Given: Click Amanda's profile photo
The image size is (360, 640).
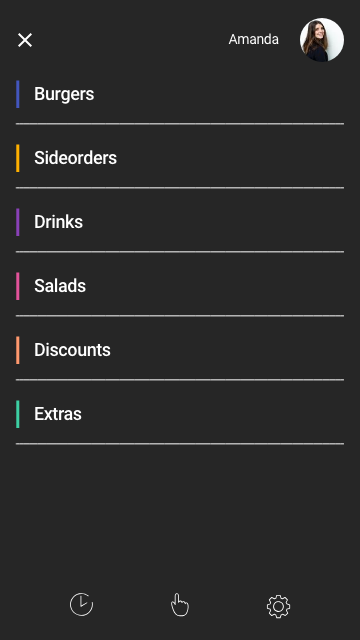Looking at the screenshot, I should (322, 40).
